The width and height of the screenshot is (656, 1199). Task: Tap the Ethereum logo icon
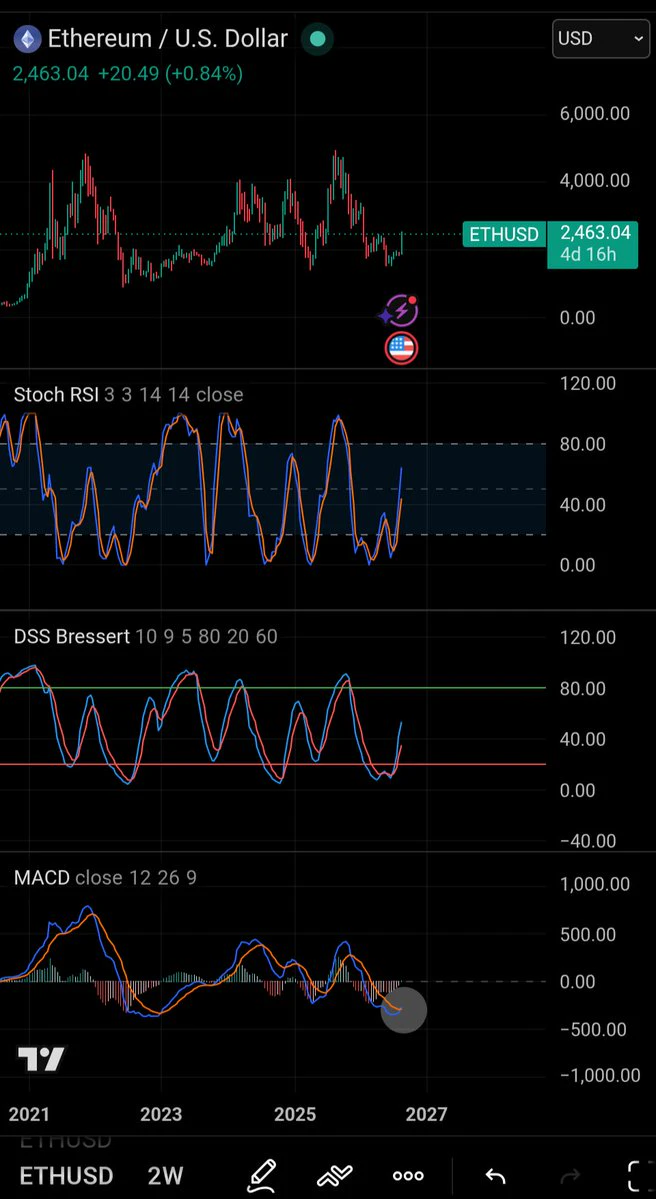click(29, 38)
